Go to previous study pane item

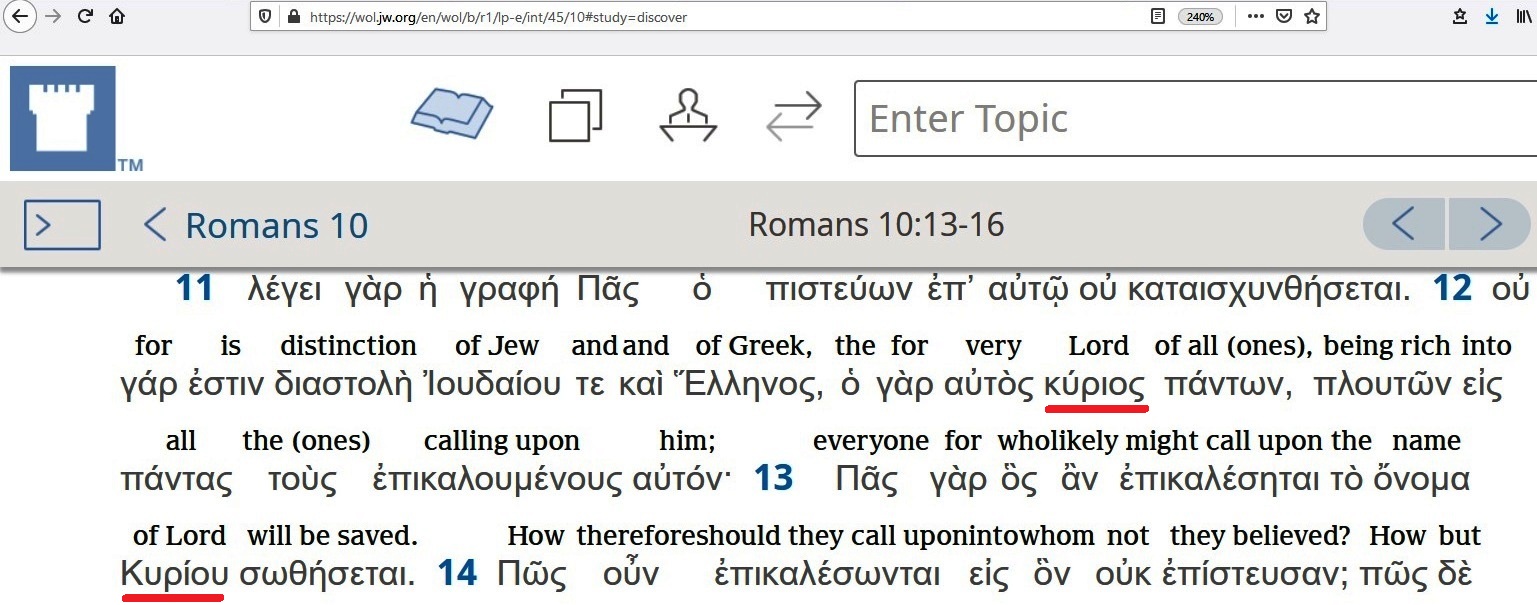[1404, 225]
